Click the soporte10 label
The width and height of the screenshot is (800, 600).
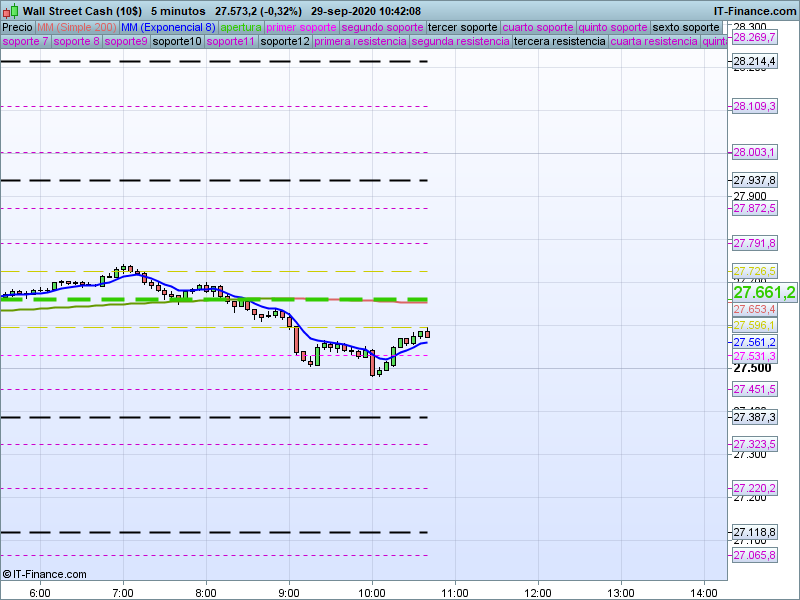tap(177, 41)
